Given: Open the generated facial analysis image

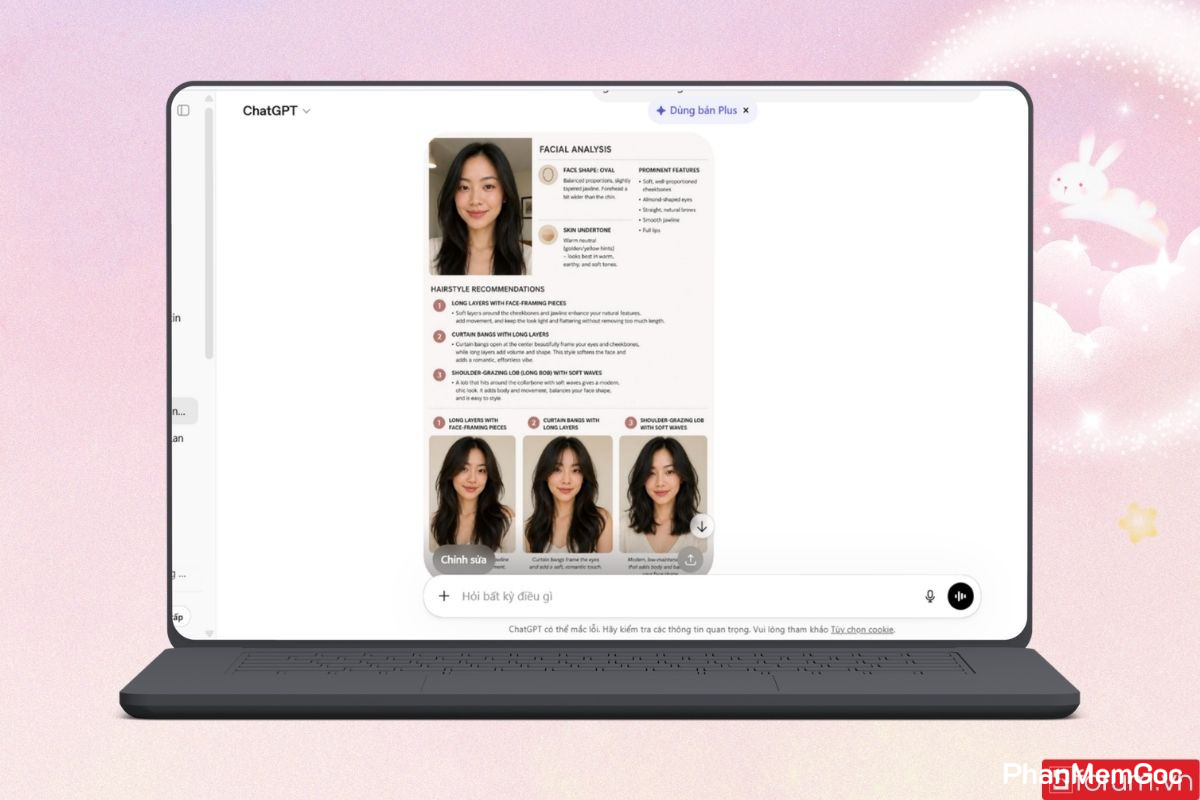Looking at the screenshot, I should coord(568,355).
